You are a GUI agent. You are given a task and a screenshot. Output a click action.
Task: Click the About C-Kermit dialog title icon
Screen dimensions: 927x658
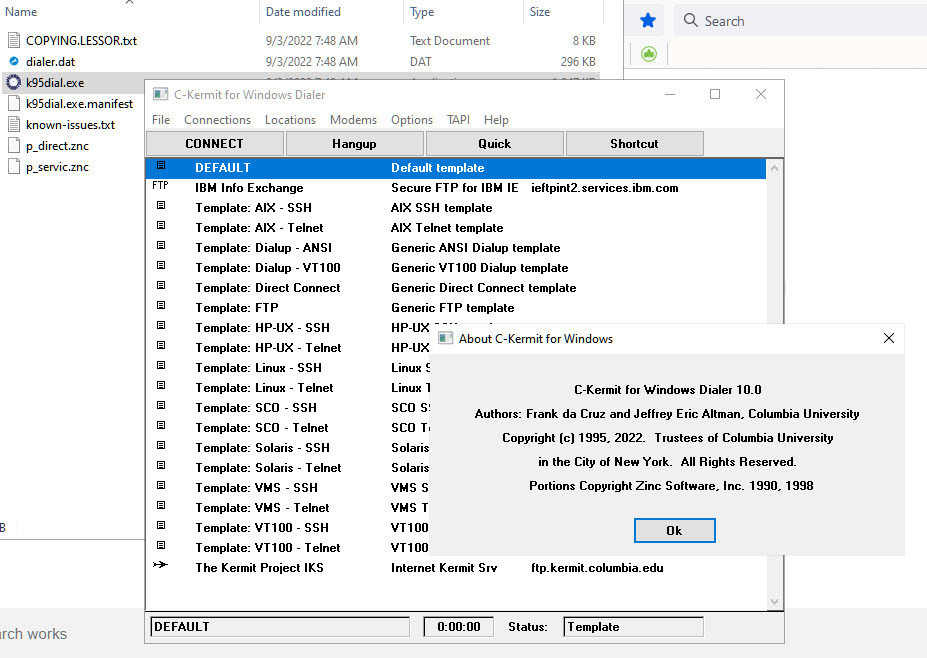pos(445,338)
